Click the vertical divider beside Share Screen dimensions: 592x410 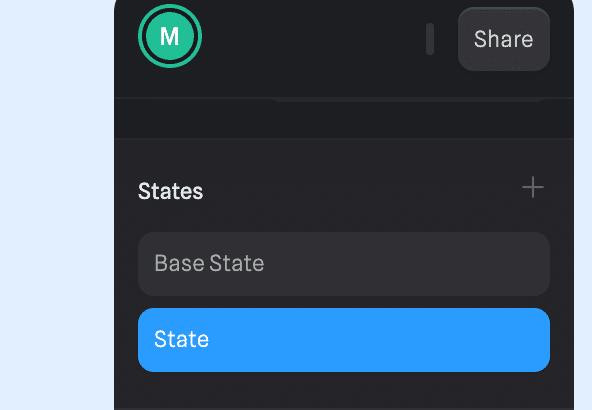pos(430,39)
